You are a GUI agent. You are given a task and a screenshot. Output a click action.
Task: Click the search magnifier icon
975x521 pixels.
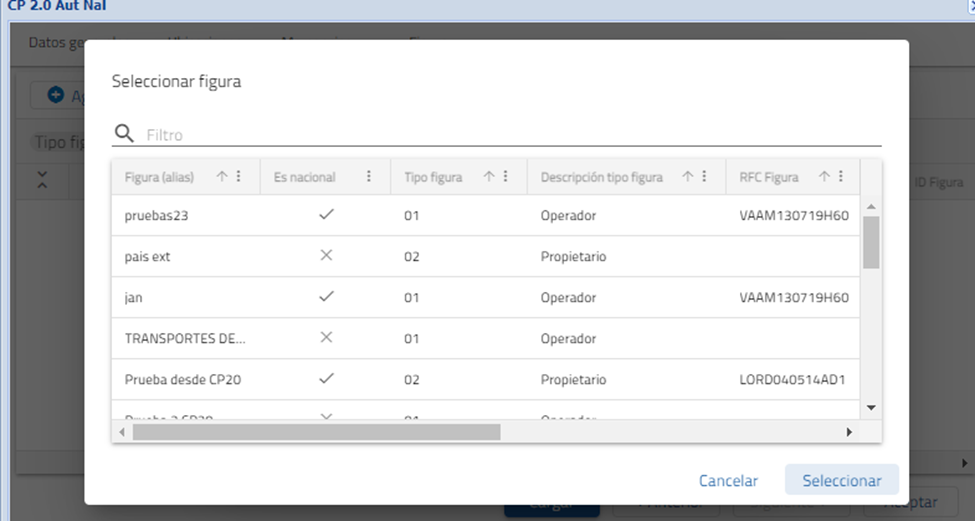(124, 134)
